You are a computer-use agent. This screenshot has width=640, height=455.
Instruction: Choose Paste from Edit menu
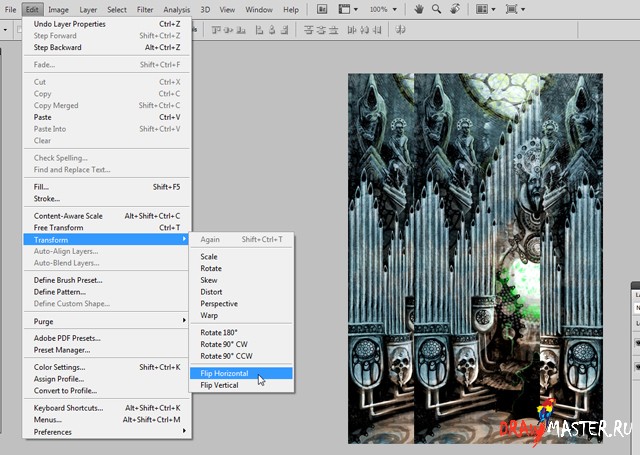(x=107, y=117)
